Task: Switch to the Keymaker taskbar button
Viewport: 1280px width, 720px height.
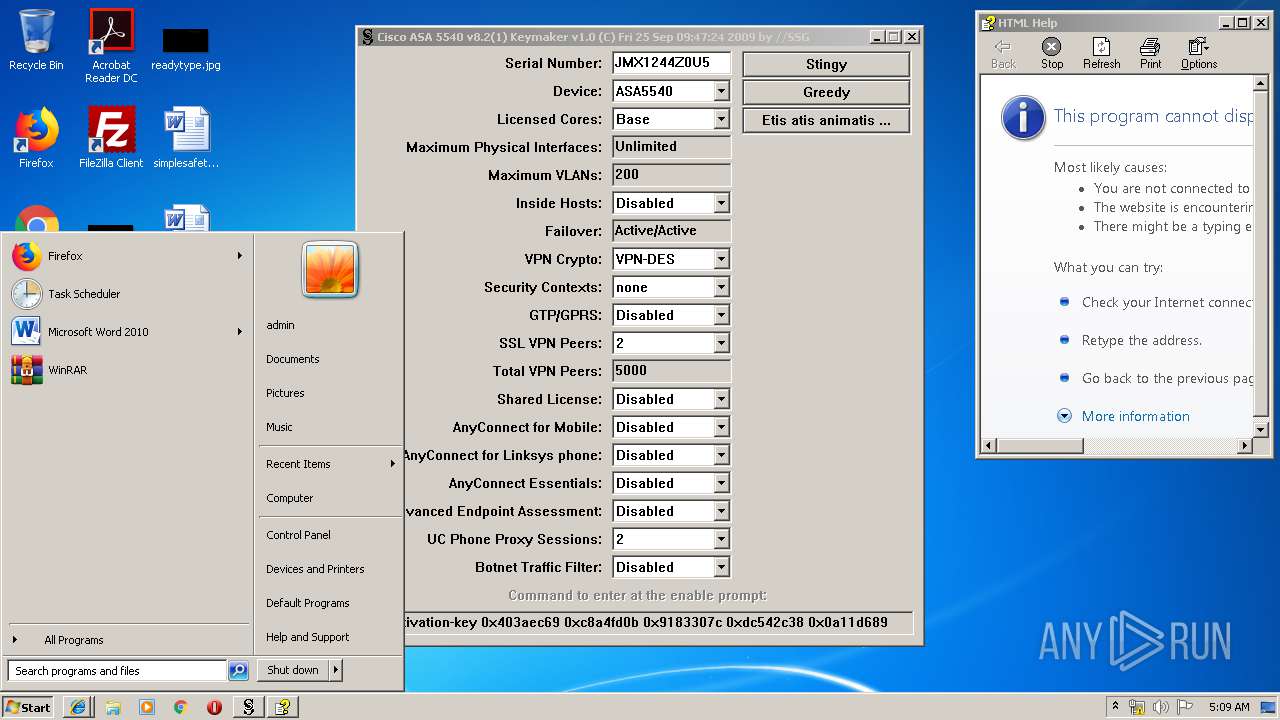Action: click(x=248, y=707)
